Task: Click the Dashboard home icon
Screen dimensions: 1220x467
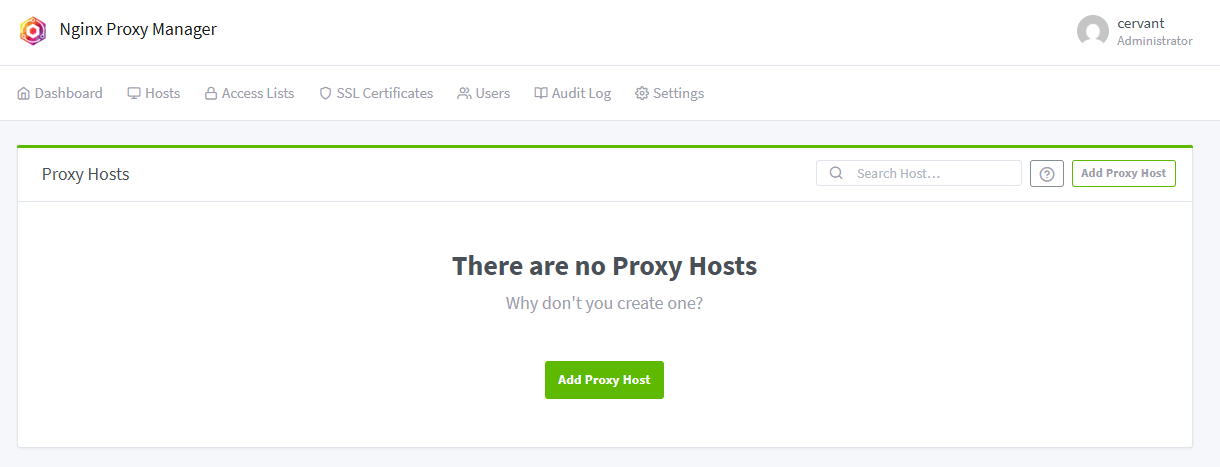Action: point(24,93)
